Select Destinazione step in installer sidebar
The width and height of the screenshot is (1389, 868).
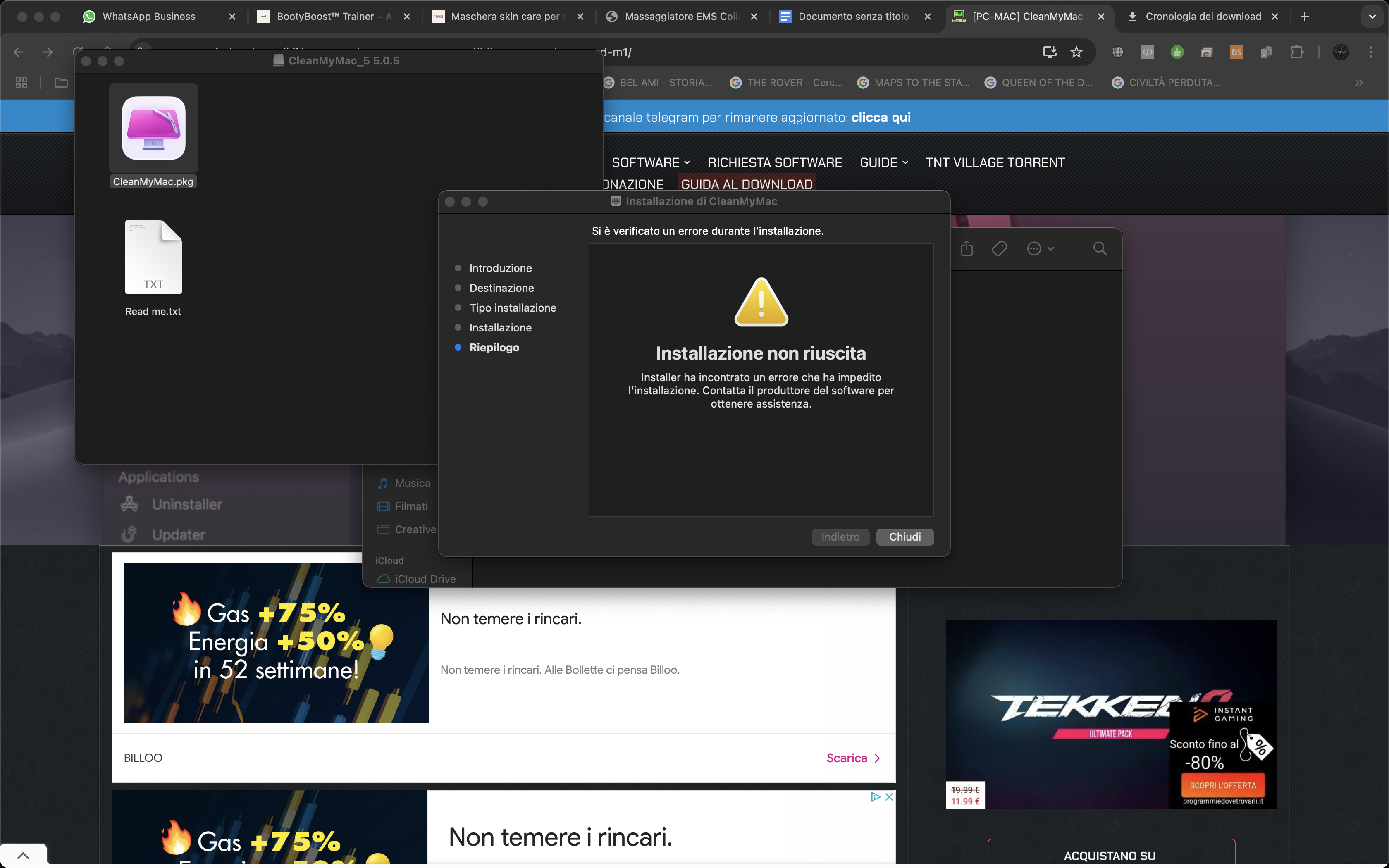point(501,288)
